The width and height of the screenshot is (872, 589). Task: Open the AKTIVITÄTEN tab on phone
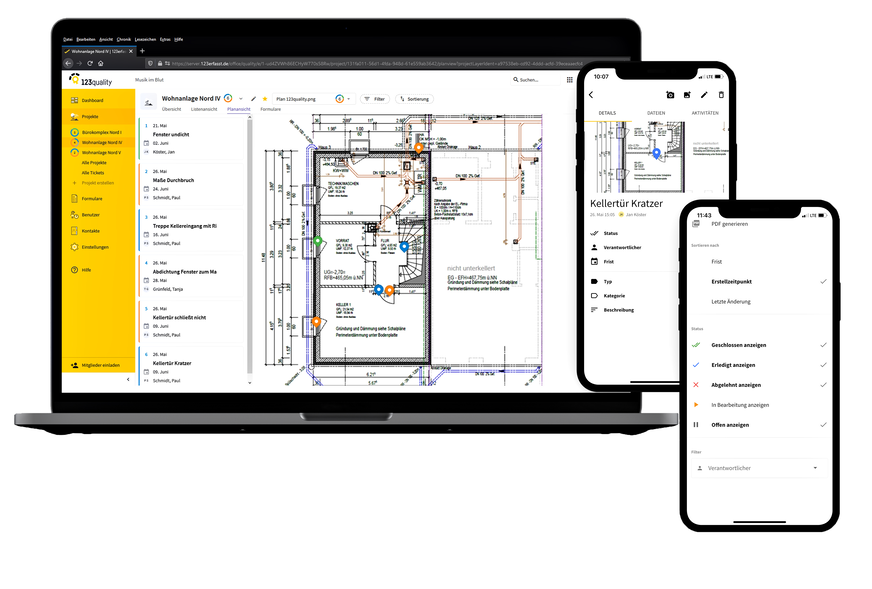click(705, 113)
